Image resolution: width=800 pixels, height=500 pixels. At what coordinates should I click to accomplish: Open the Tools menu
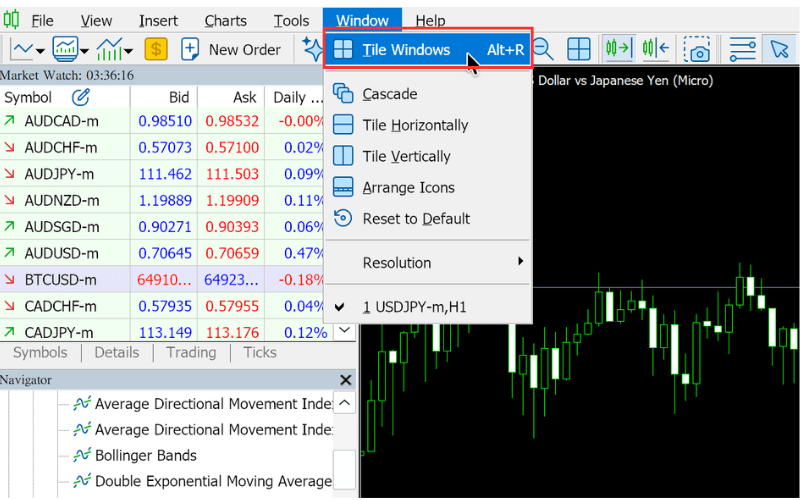coord(291,20)
